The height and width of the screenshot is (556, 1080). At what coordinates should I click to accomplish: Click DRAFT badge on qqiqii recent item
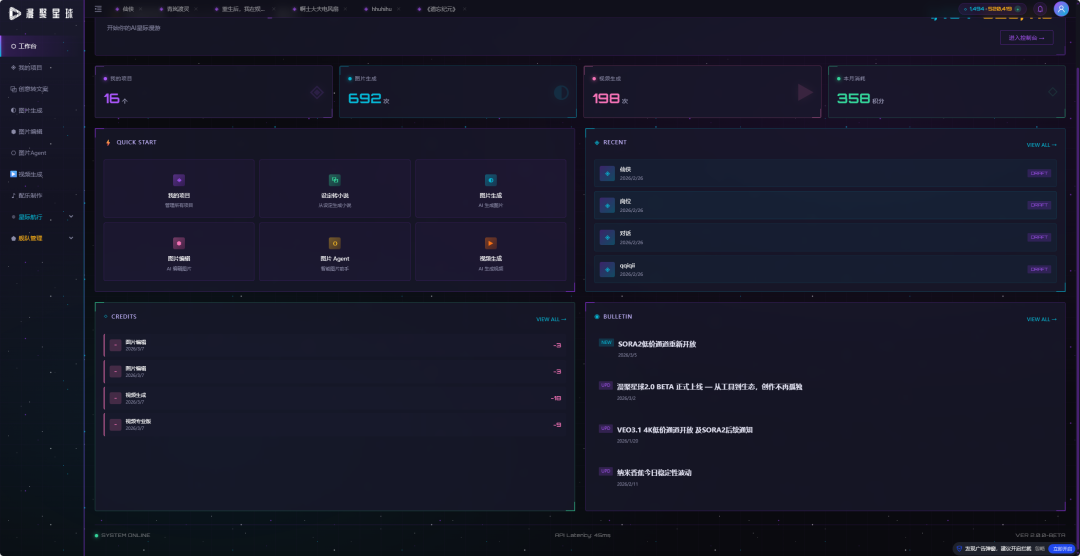point(1039,269)
